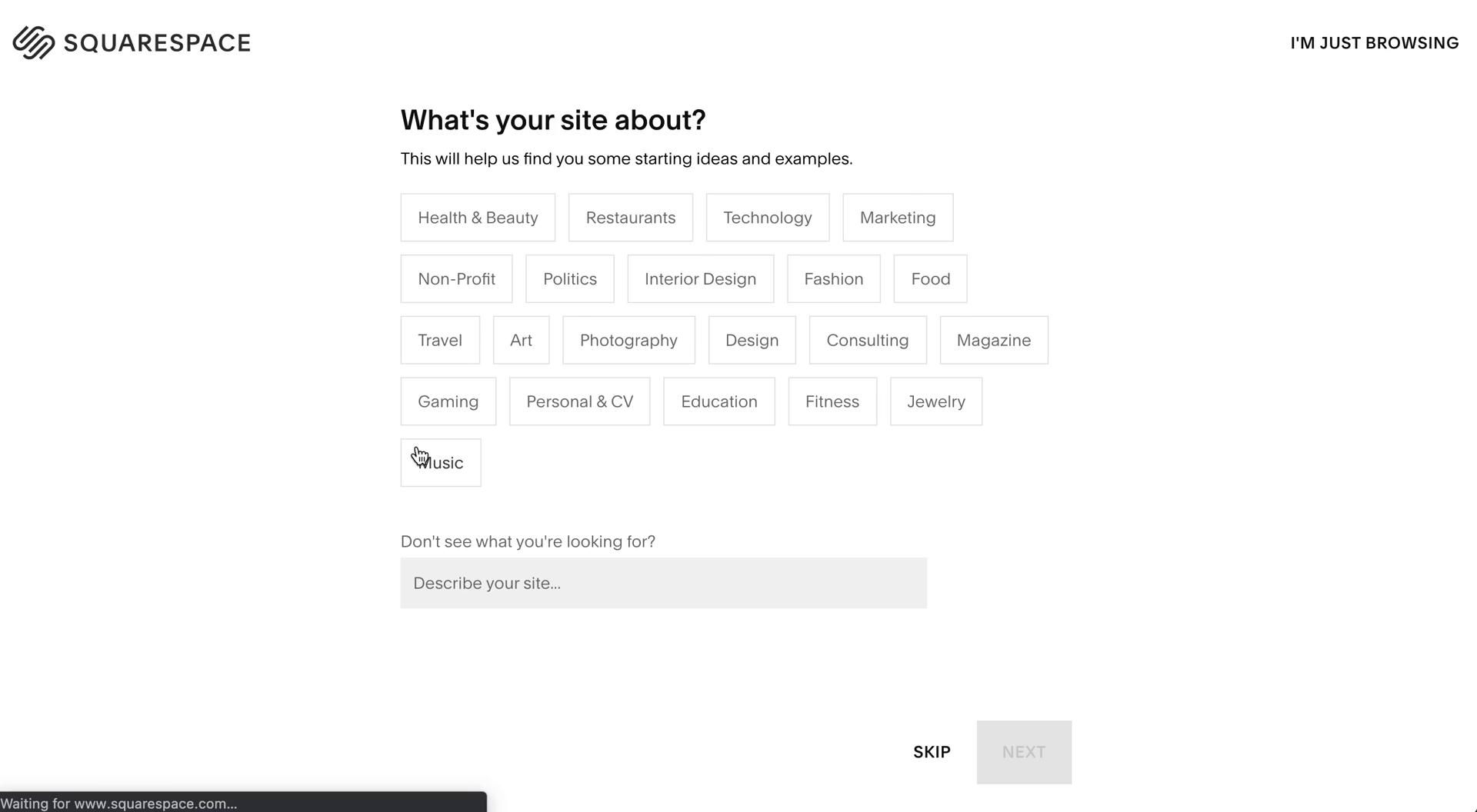
Task: Choose the Magazine category
Action: coord(994,340)
